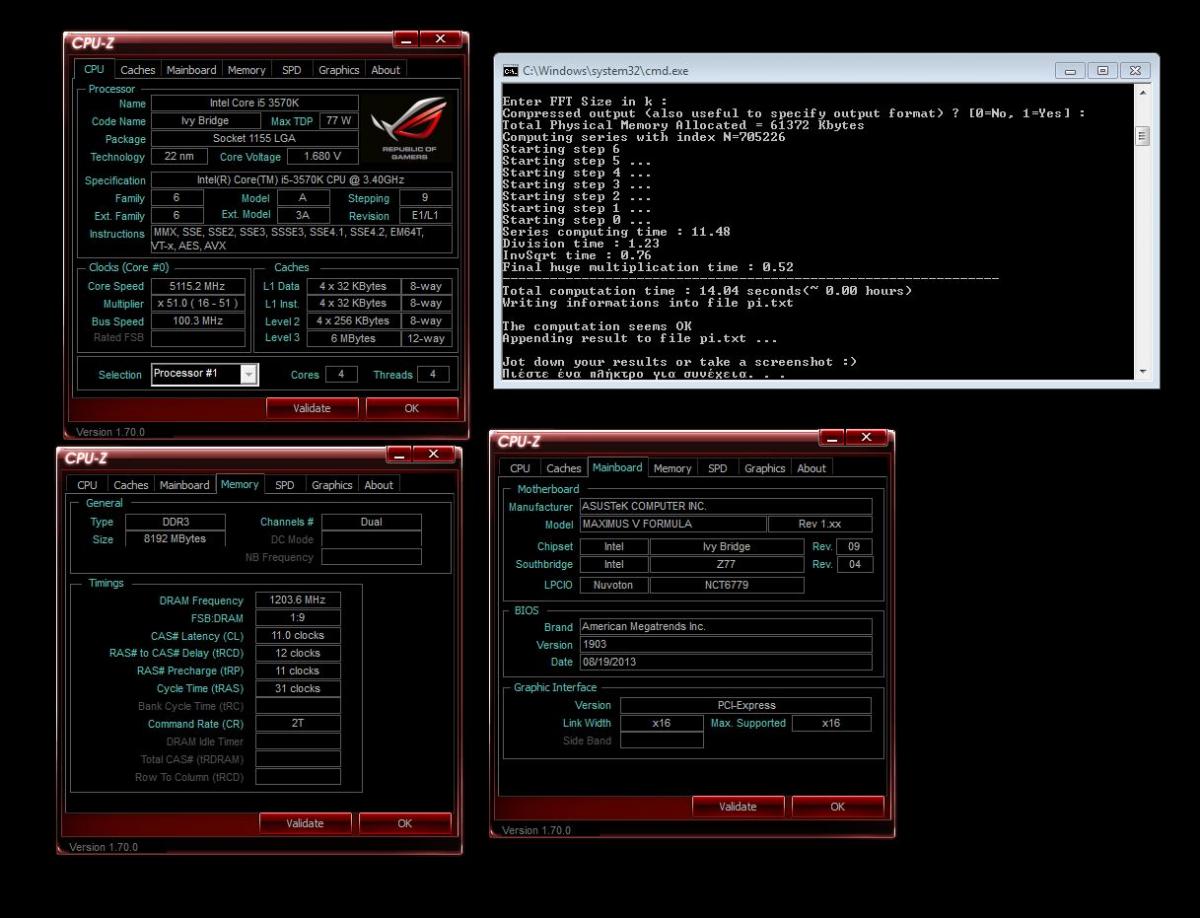Viewport: 1200px width, 918px height.
Task: Click the Socket 1155 LGA package field
Action: click(255, 139)
